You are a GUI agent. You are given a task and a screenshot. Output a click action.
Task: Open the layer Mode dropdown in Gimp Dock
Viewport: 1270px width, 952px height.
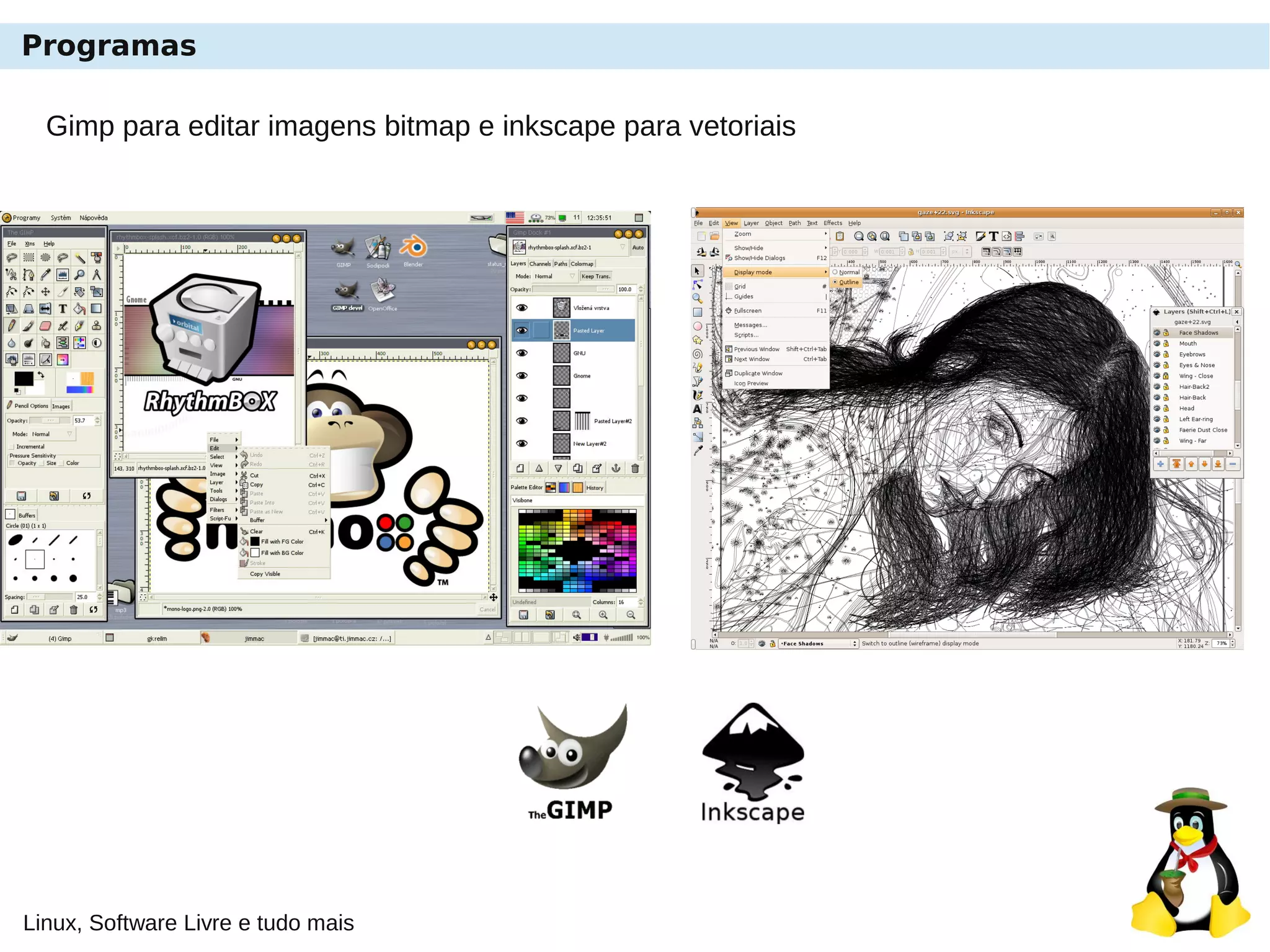[554, 277]
